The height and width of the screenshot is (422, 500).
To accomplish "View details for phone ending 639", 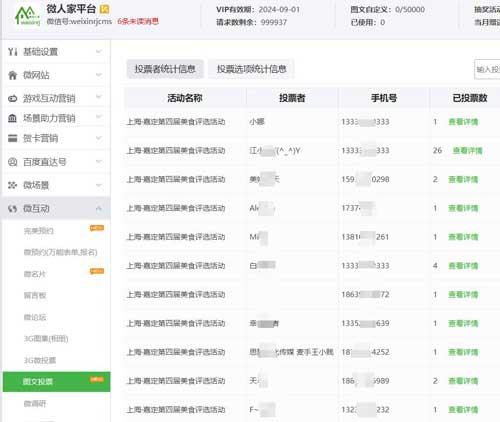I will click(463, 323).
